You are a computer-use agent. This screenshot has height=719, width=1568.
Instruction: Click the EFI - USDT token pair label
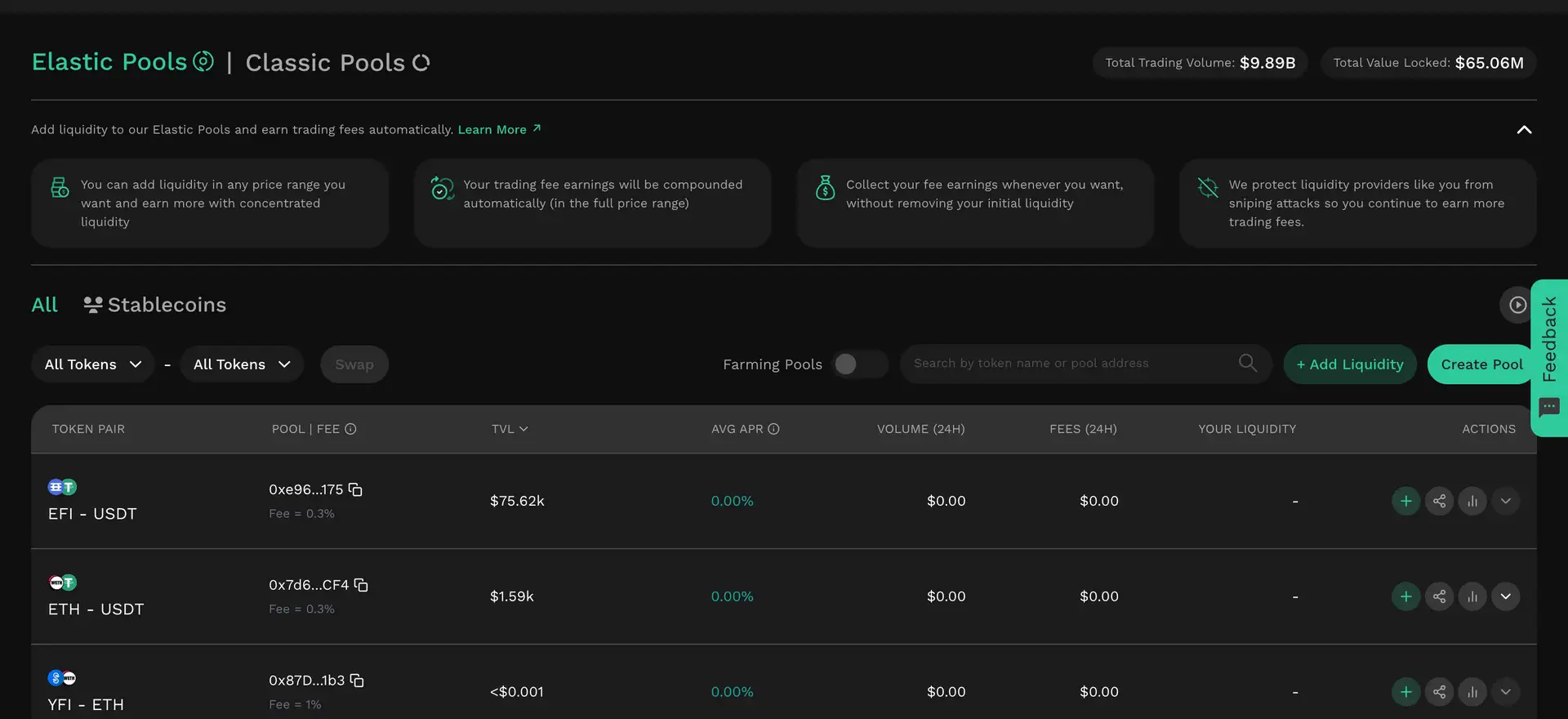92,514
